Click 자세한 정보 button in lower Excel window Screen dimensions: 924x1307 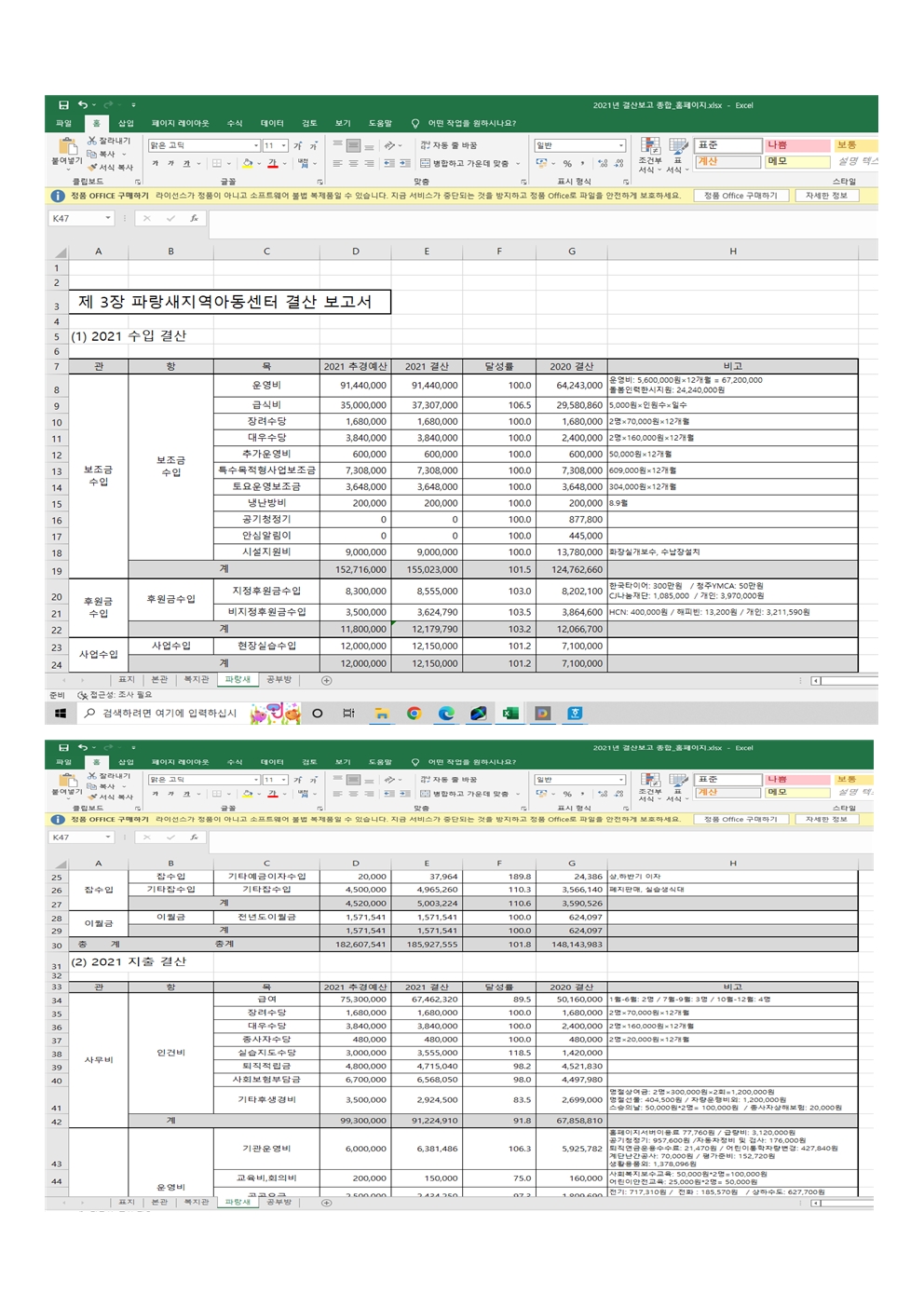click(826, 820)
